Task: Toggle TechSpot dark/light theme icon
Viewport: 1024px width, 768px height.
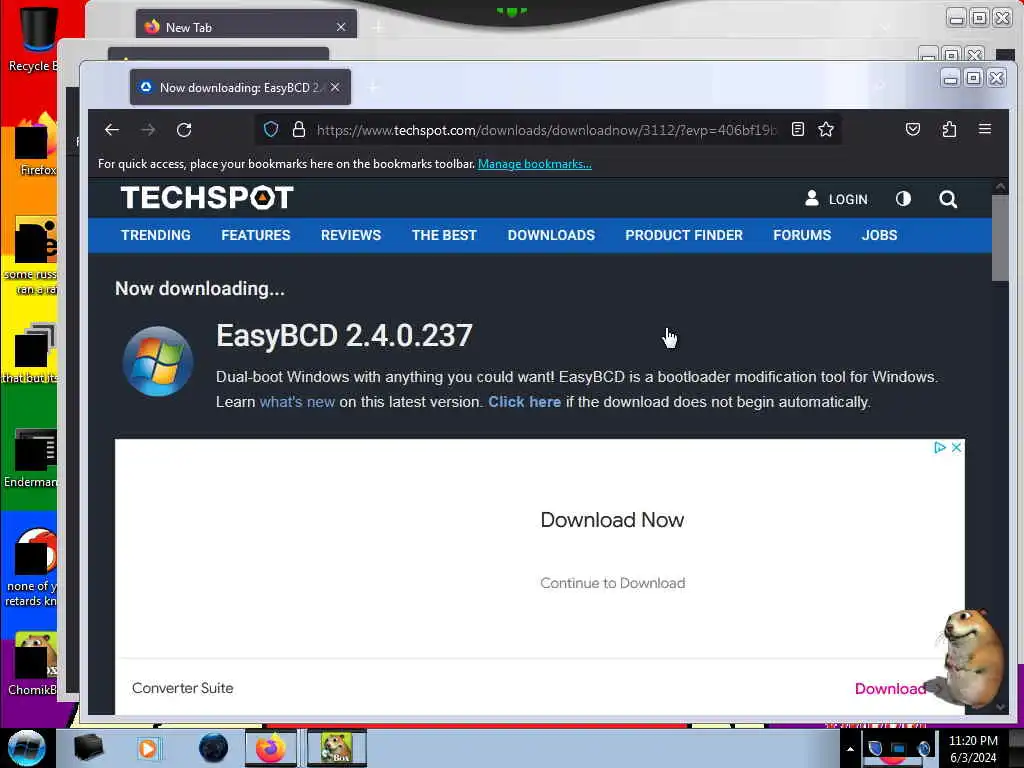Action: click(x=903, y=199)
